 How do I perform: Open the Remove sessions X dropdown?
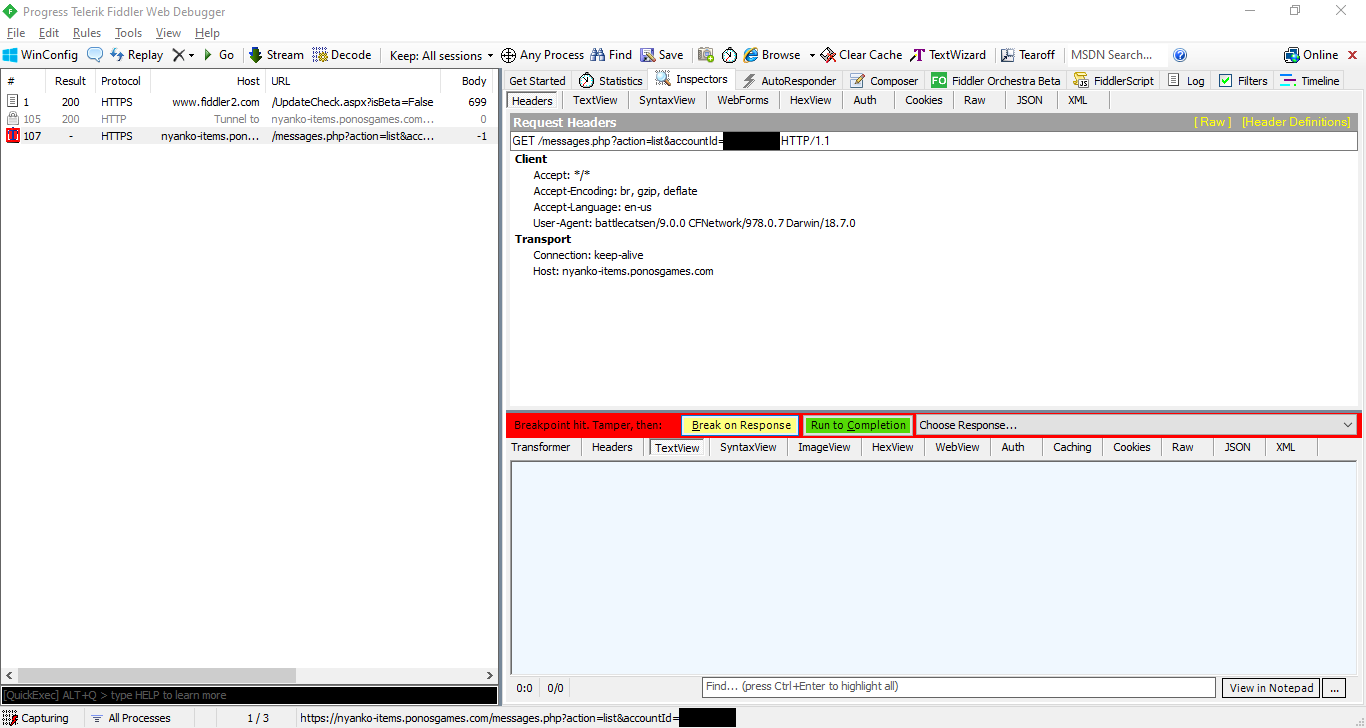[x=183, y=55]
